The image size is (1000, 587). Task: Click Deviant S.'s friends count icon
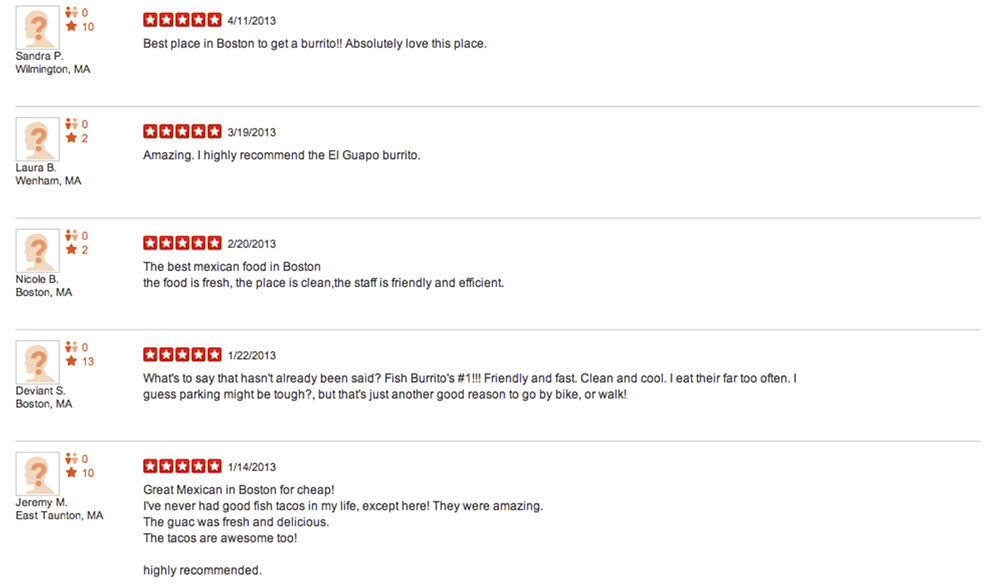pyautogui.click(x=71, y=347)
